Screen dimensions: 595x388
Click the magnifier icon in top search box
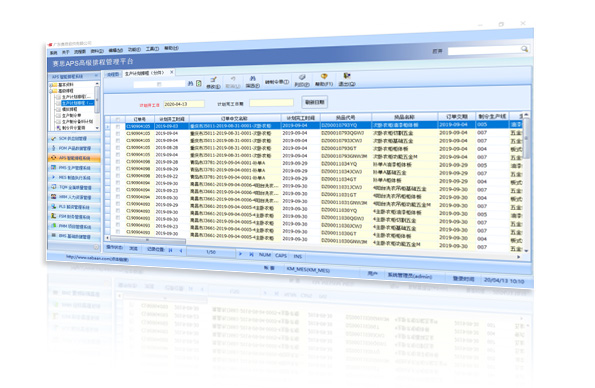524,49
